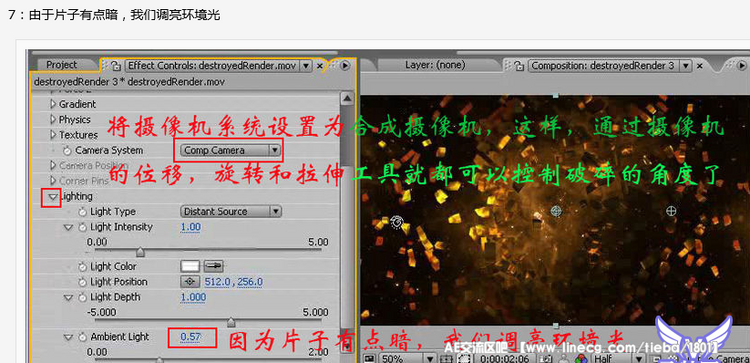Toggle Ambient Light stopwatch icon
The image size is (750, 363).
pos(83,337)
